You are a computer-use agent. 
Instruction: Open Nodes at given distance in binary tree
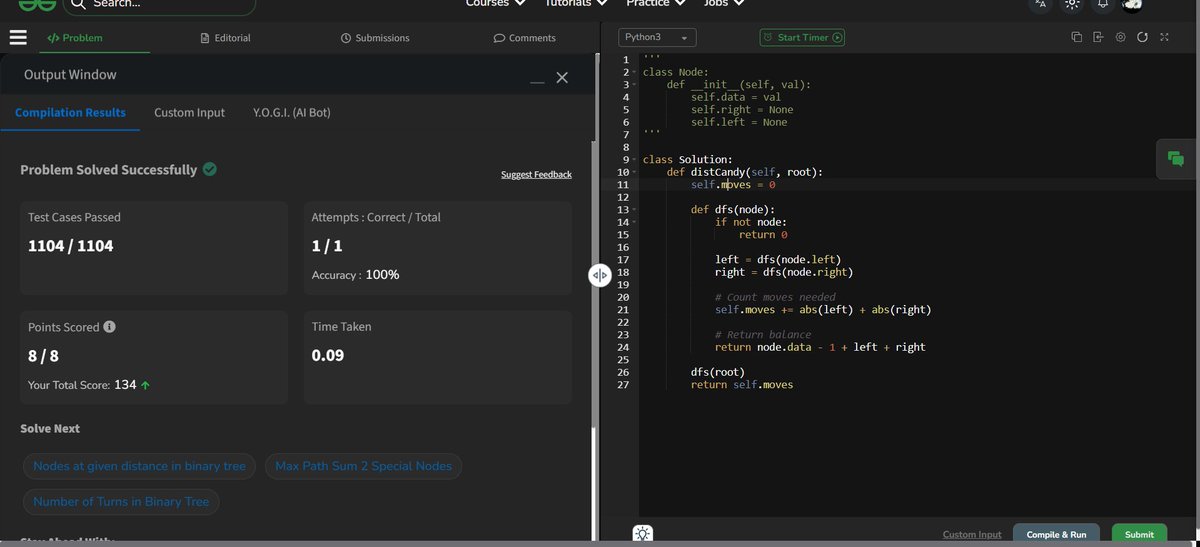pyautogui.click(x=140, y=466)
